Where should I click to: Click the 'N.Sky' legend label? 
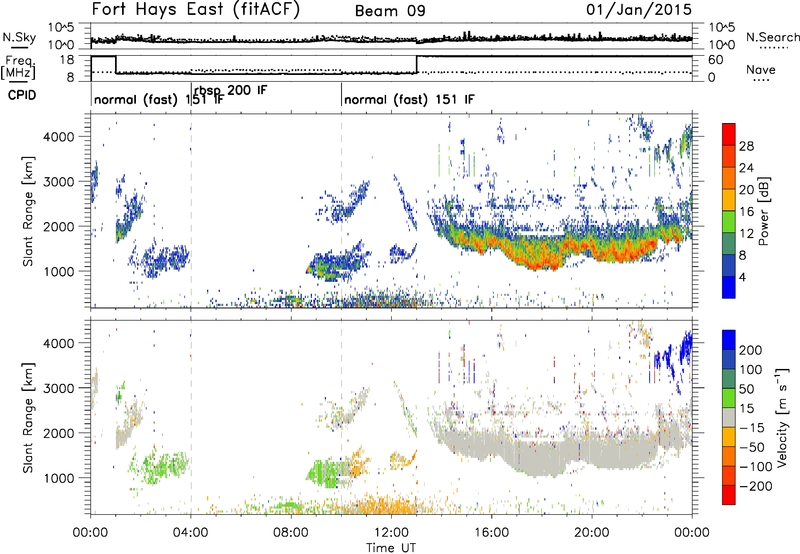[x=19, y=37]
